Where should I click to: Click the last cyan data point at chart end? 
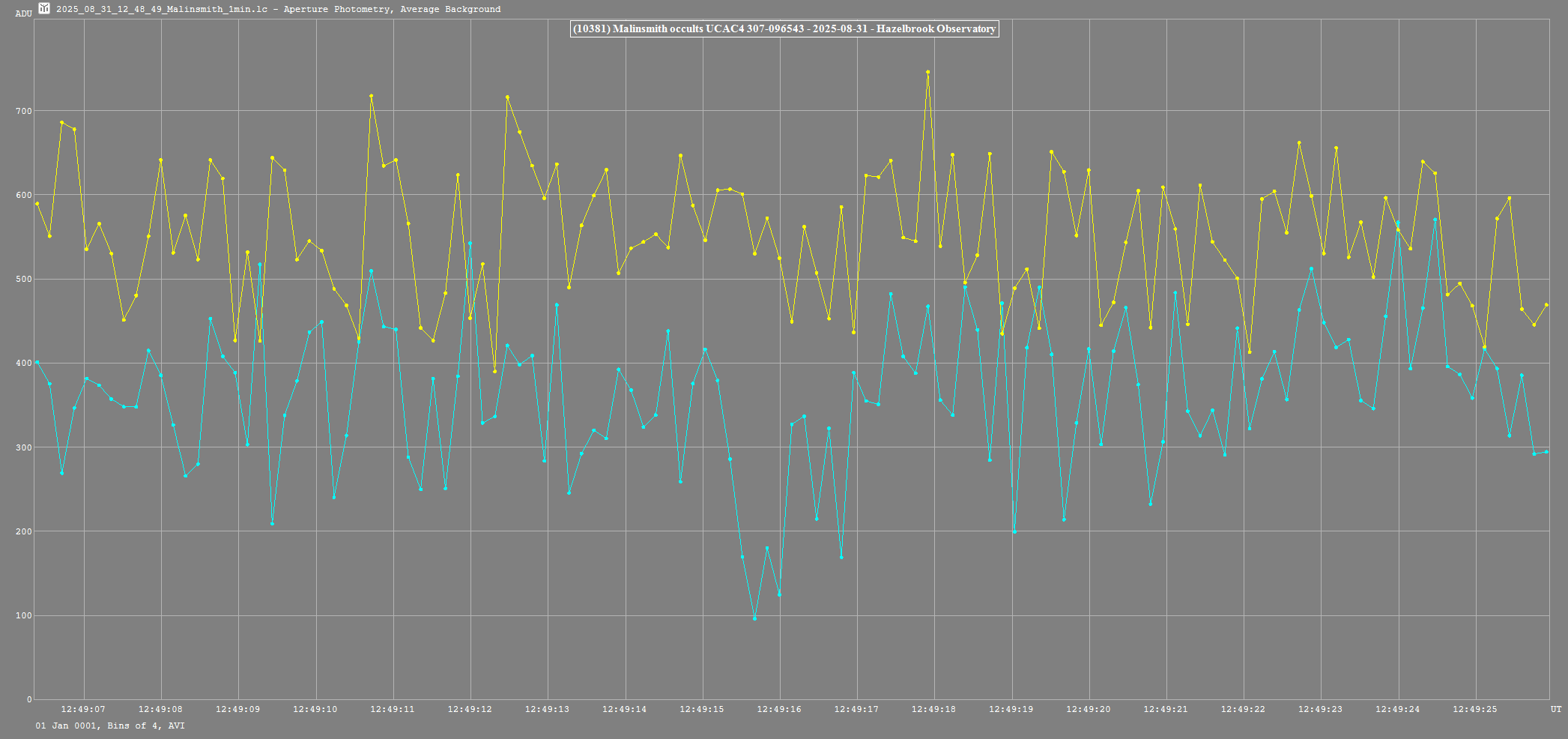[1546, 452]
